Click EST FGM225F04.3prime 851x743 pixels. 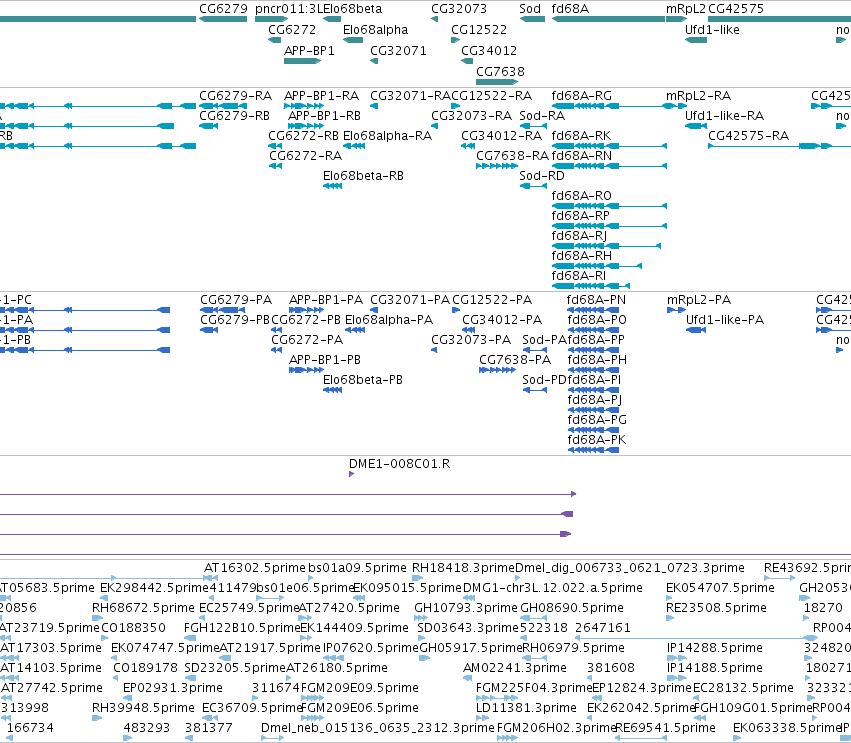pyautogui.click(x=534, y=688)
